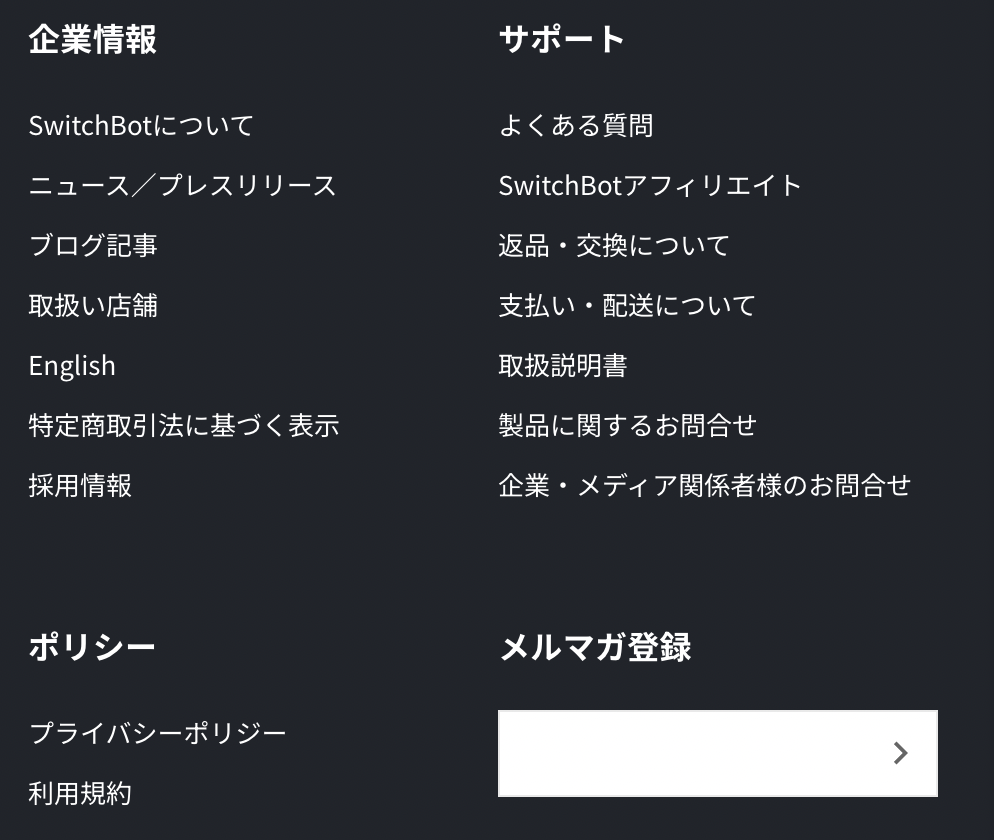Open the よくある質問 link
Viewport: 994px width, 840px height.
576,126
